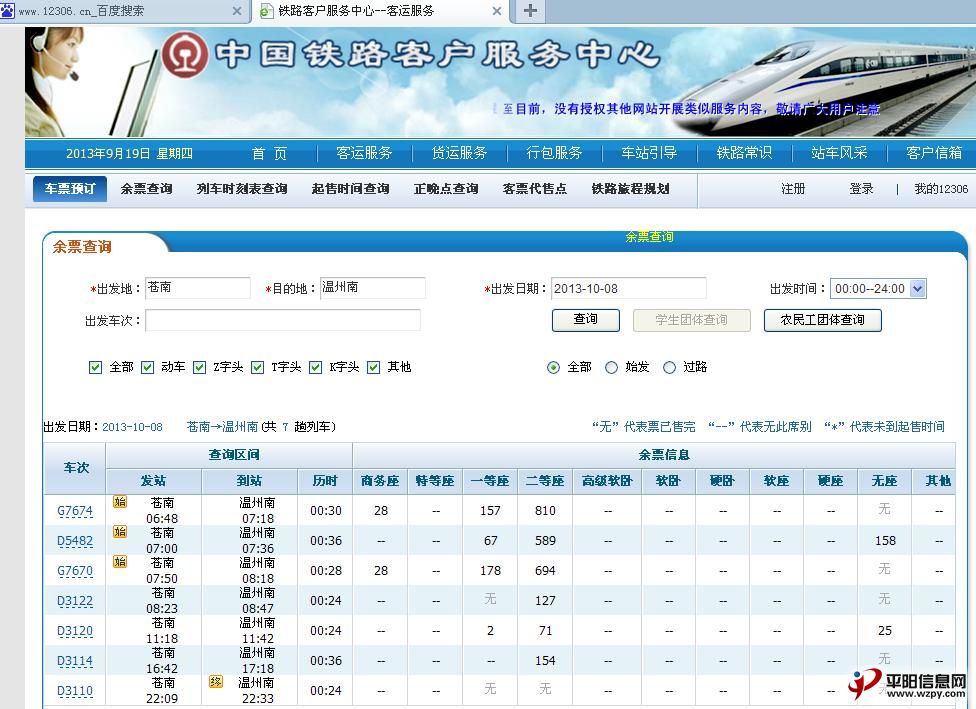Select 列车时刻表查询 tab
This screenshot has height=709, width=976.
(x=242, y=189)
